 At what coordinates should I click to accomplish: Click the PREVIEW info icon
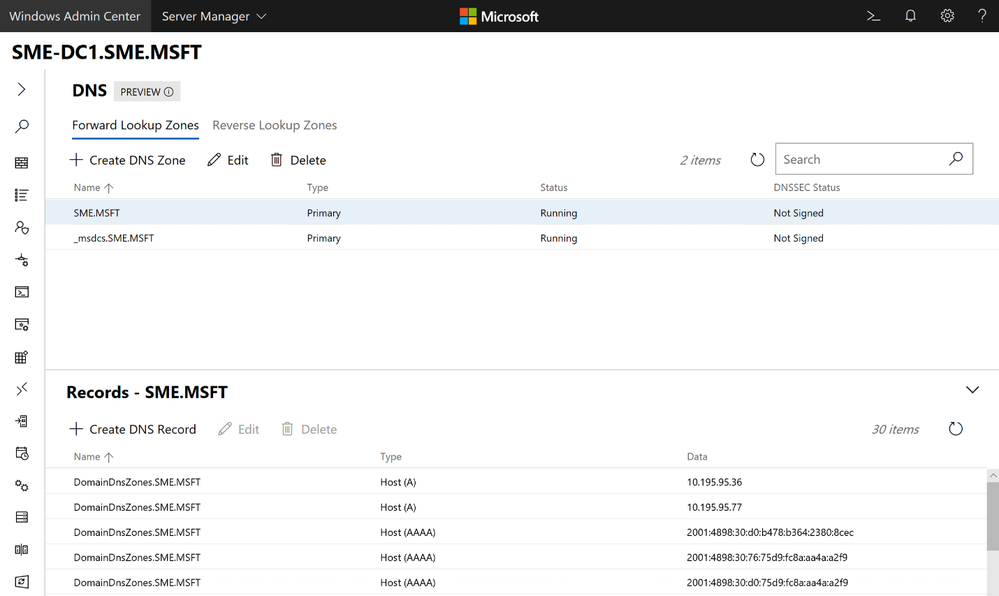point(169,92)
